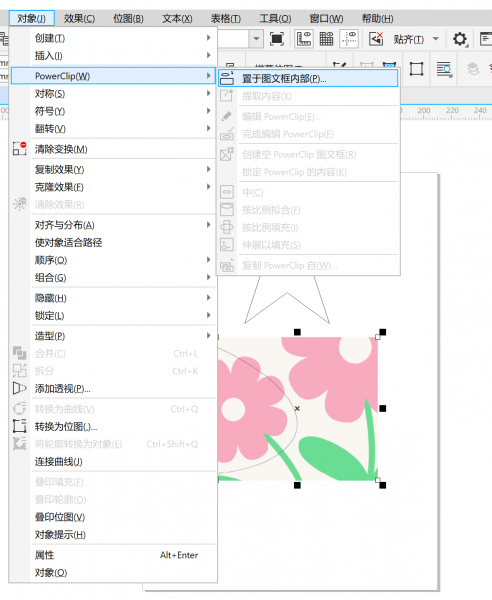The height and width of the screenshot is (600, 492).
Task: Click the center X marker of selection
Action: click(297, 409)
